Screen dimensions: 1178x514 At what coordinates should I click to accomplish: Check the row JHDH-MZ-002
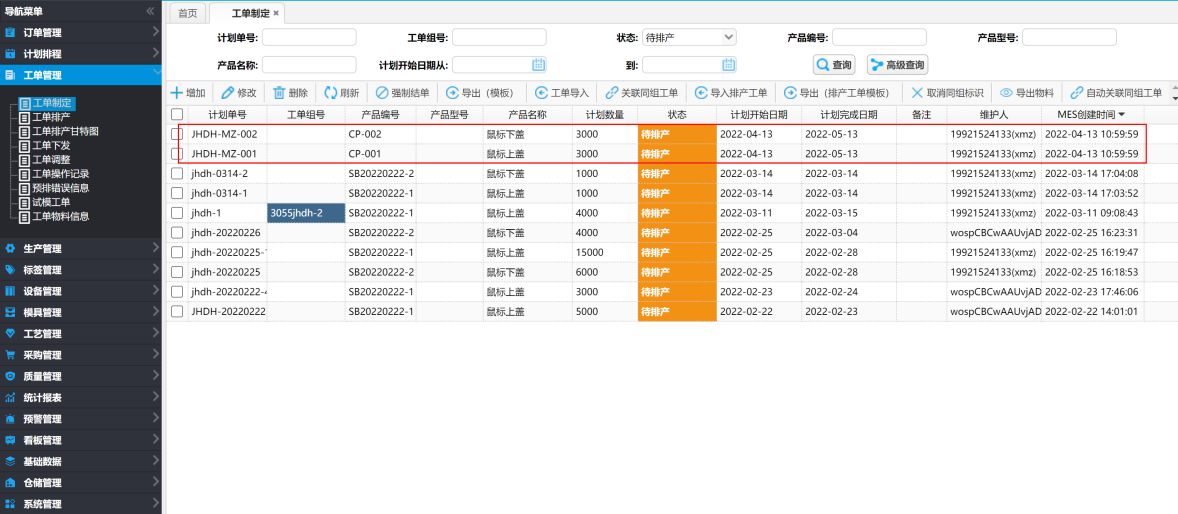177,134
